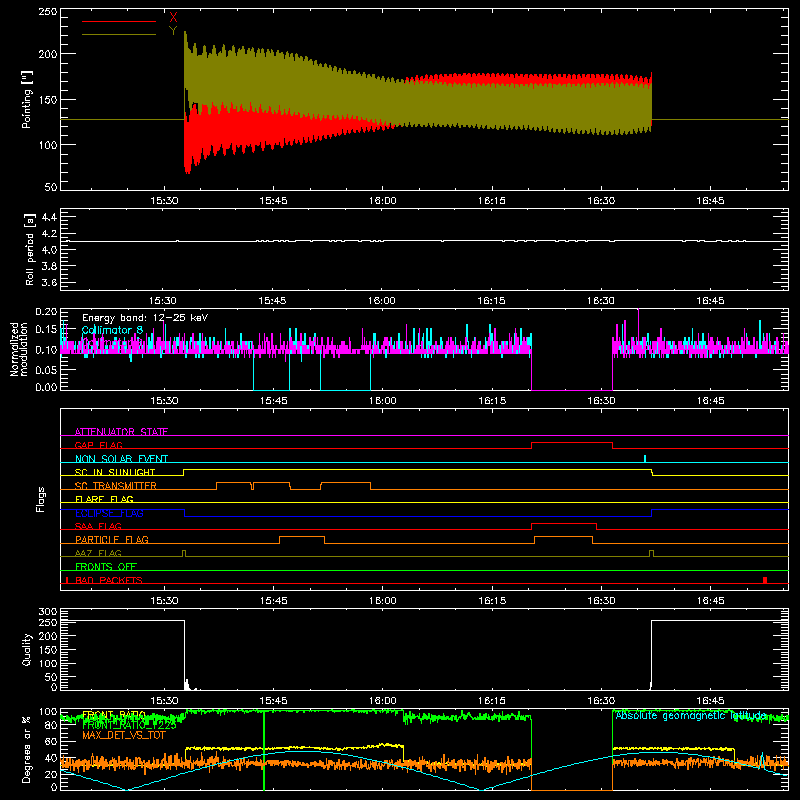Click the BAD_PACKETS label
The height and width of the screenshot is (800, 800).
(x=109, y=580)
